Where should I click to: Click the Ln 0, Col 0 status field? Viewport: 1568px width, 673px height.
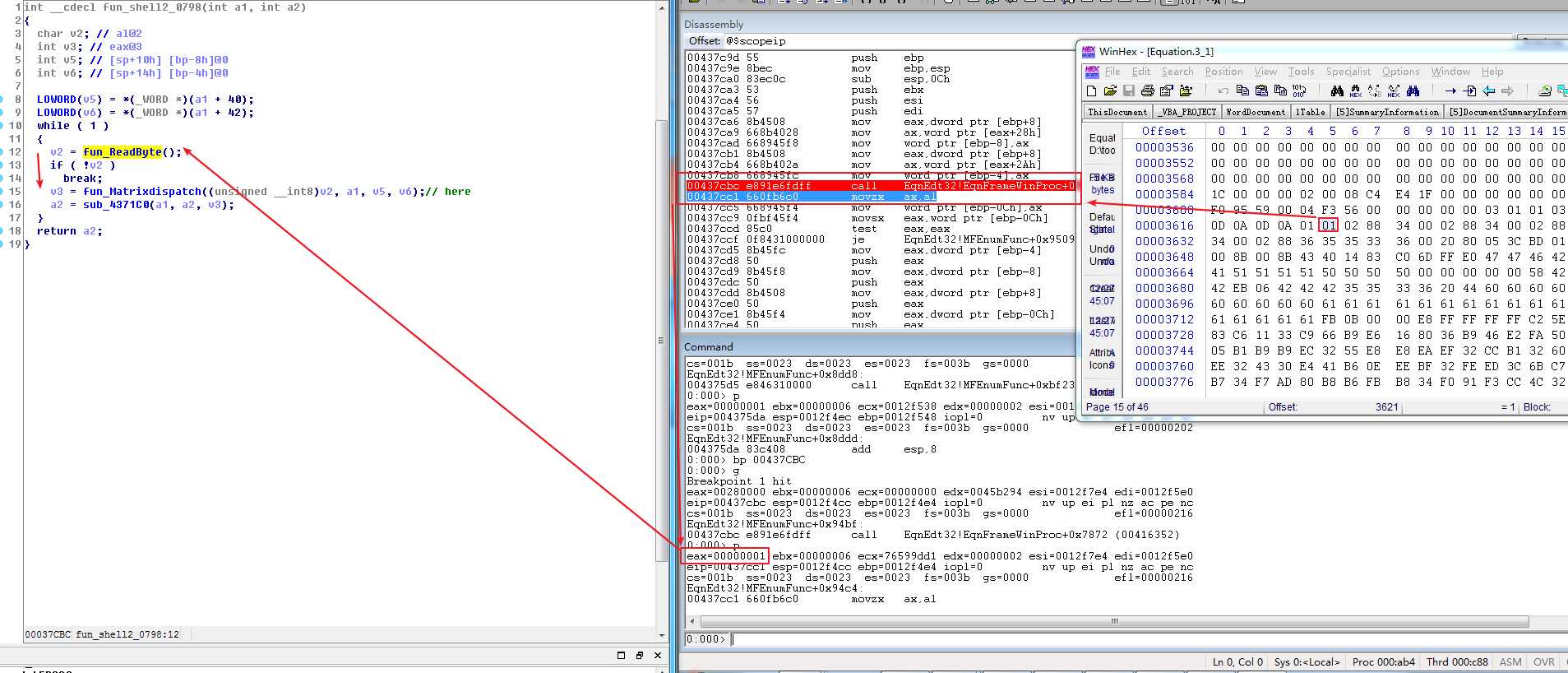tap(1237, 661)
